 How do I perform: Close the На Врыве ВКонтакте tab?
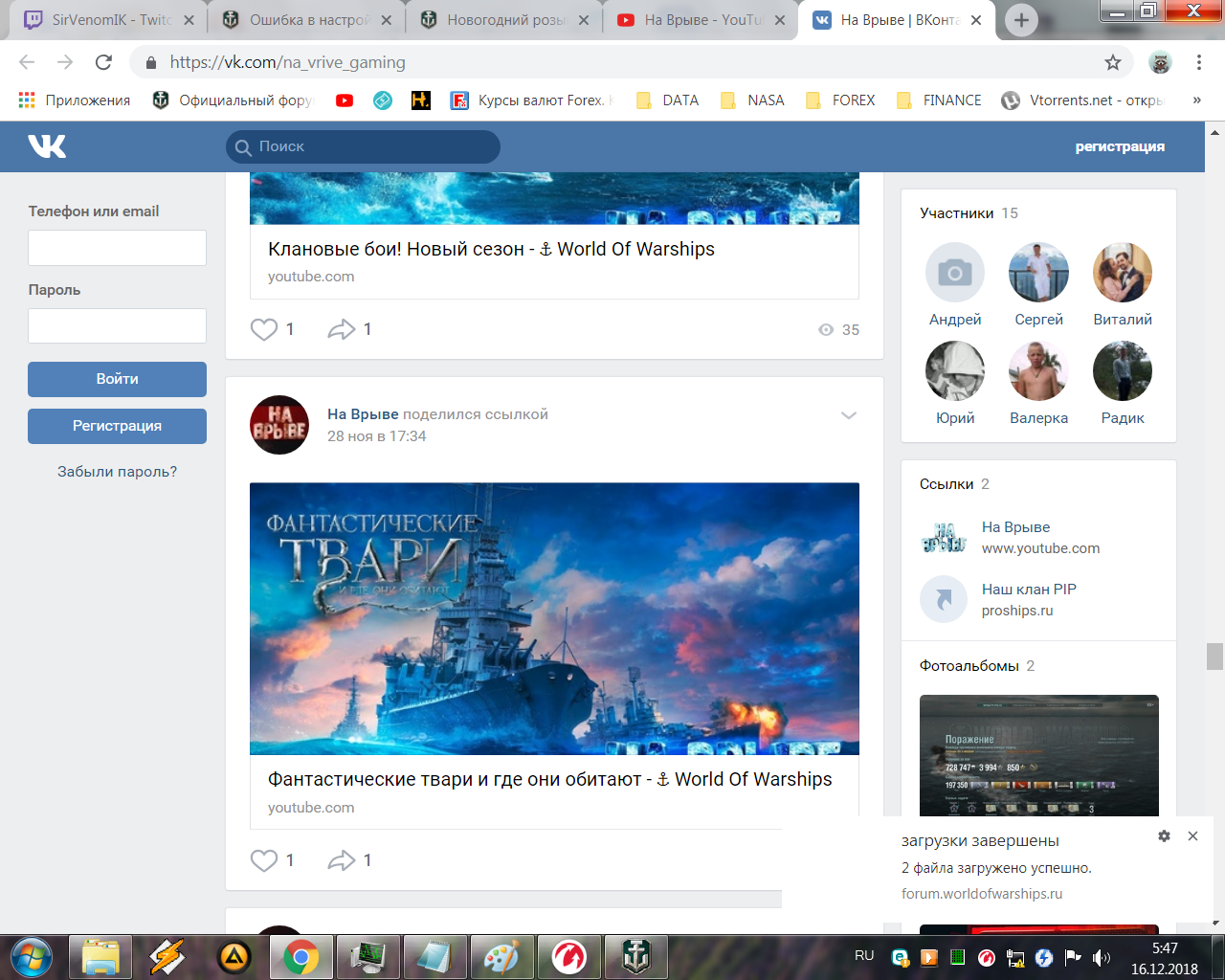(x=976, y=20)
